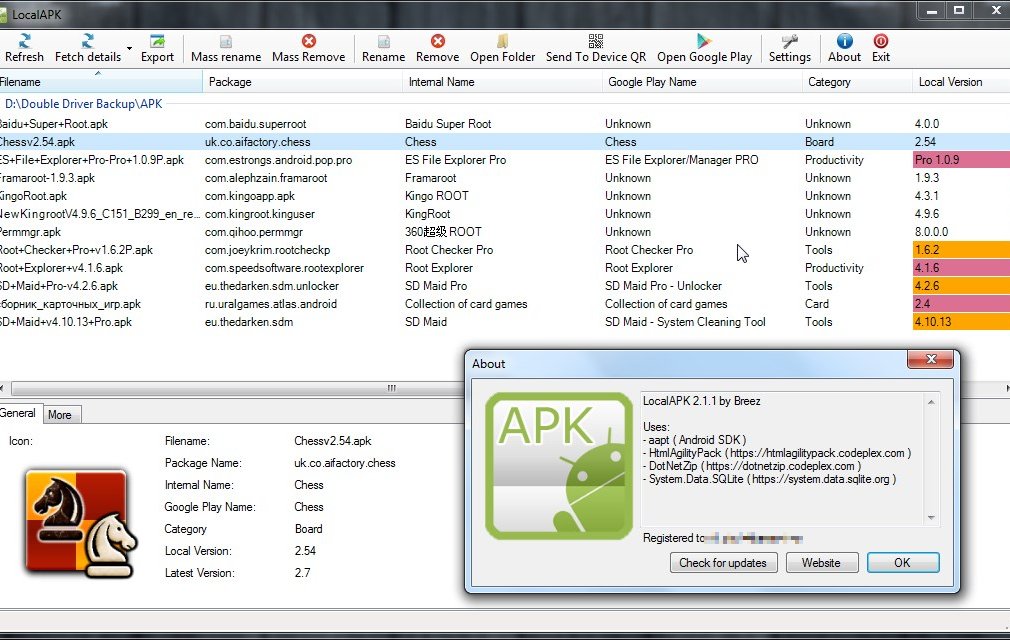Minimize the LocalAPK window
The image size is (1010, 640).
pyautogui.click(x=932, y=11)
